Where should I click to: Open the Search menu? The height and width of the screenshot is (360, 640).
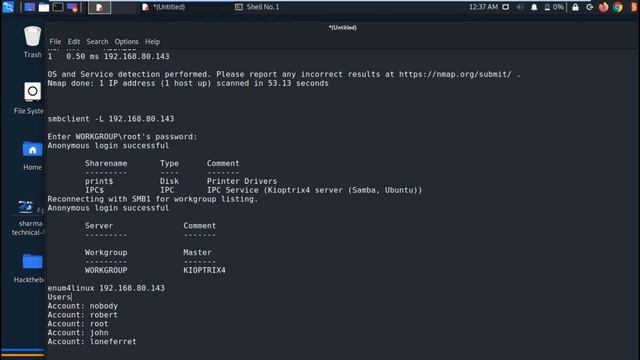point(97,42)
